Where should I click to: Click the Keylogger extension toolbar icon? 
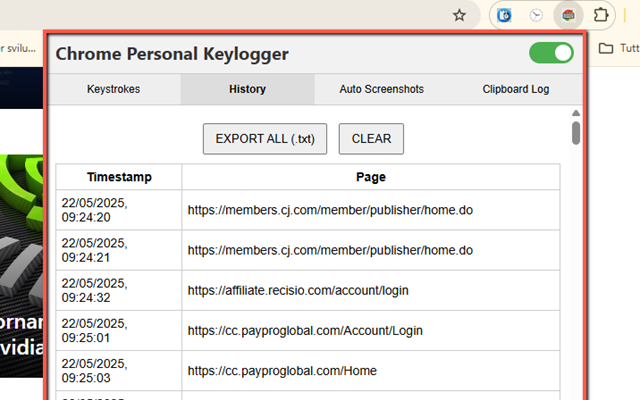(x=567, y=15)
